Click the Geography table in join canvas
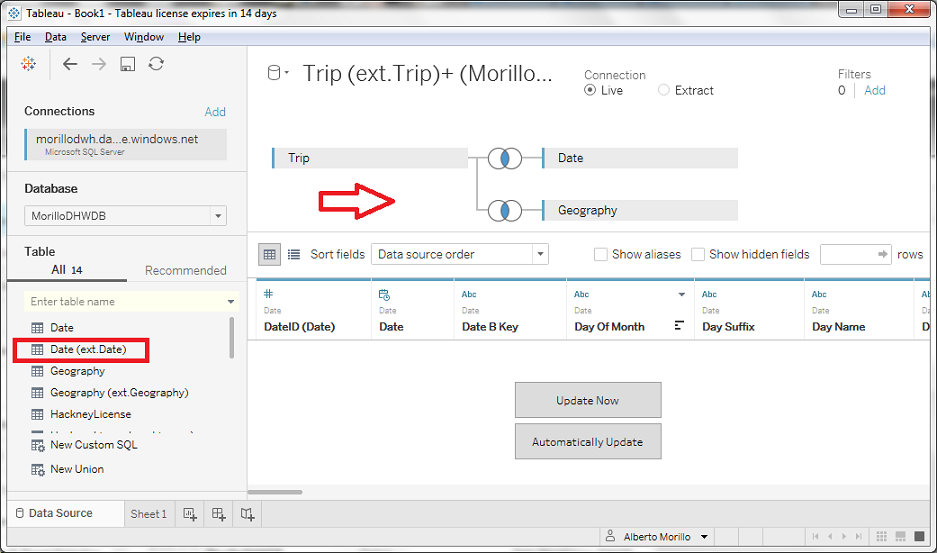The height and width of the screenshot is (553, 937). 640,210
